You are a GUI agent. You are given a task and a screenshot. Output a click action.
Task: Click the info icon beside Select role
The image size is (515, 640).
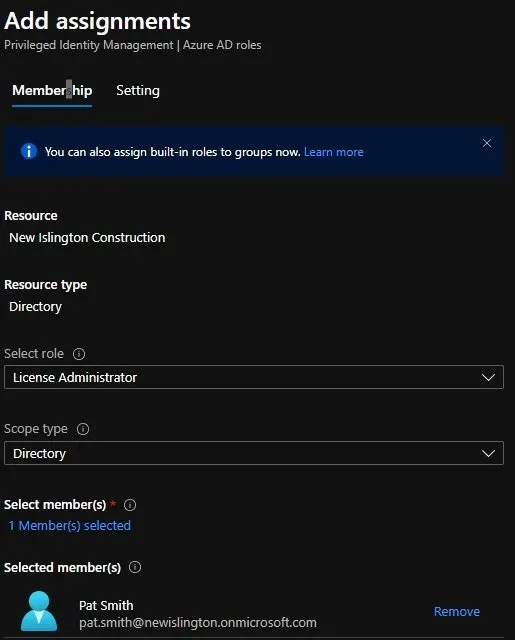point(79,353)
